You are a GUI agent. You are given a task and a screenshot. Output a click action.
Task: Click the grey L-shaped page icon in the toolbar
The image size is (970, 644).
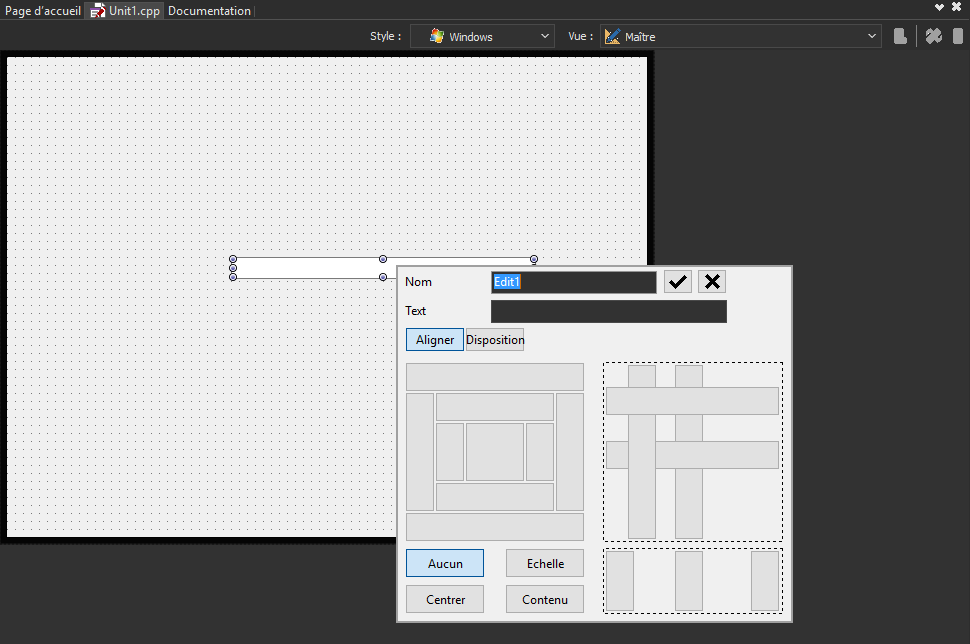(900, 36)
